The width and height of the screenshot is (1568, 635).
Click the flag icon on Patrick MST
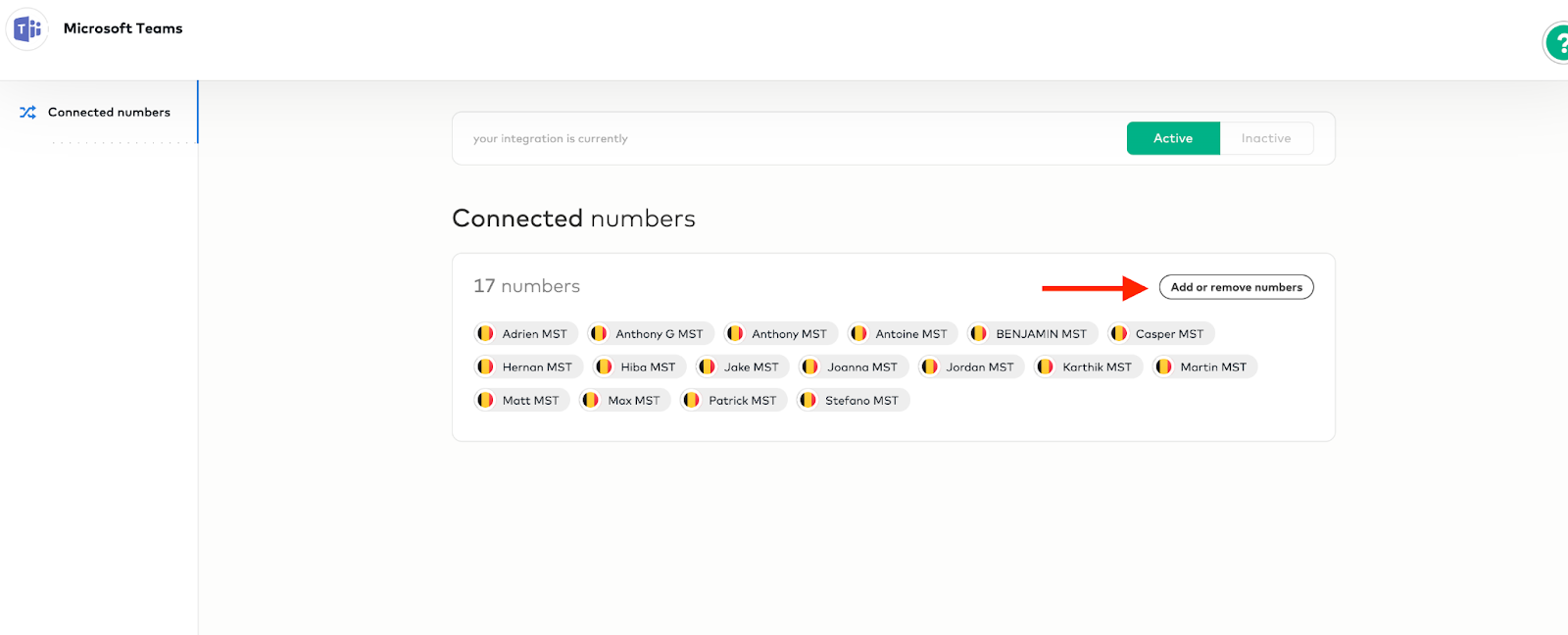[x=691, y=401]
